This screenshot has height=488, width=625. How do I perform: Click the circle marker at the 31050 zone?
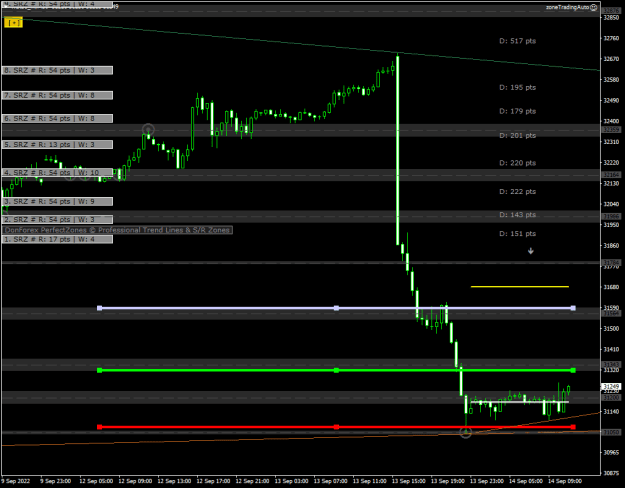pos(466,432)
